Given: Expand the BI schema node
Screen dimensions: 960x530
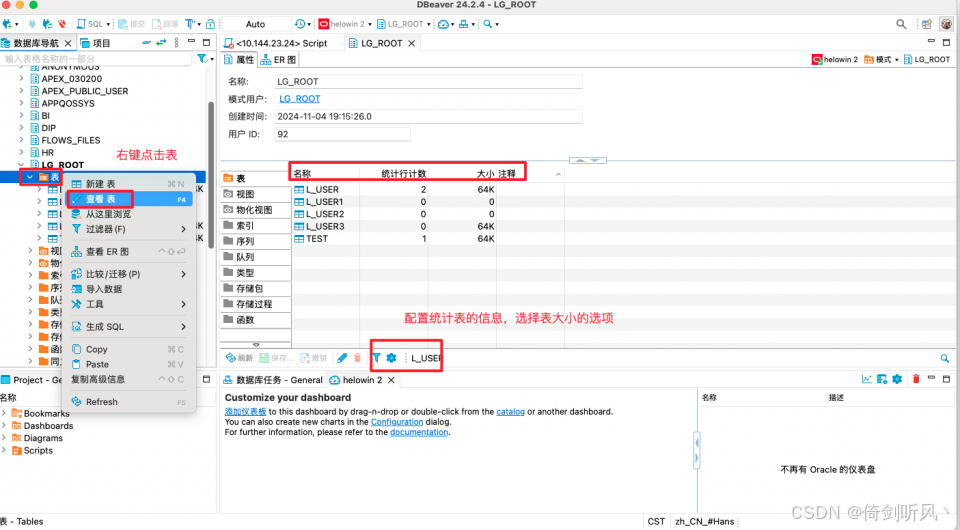Looking at the screenshot, I should pos(21,116).
